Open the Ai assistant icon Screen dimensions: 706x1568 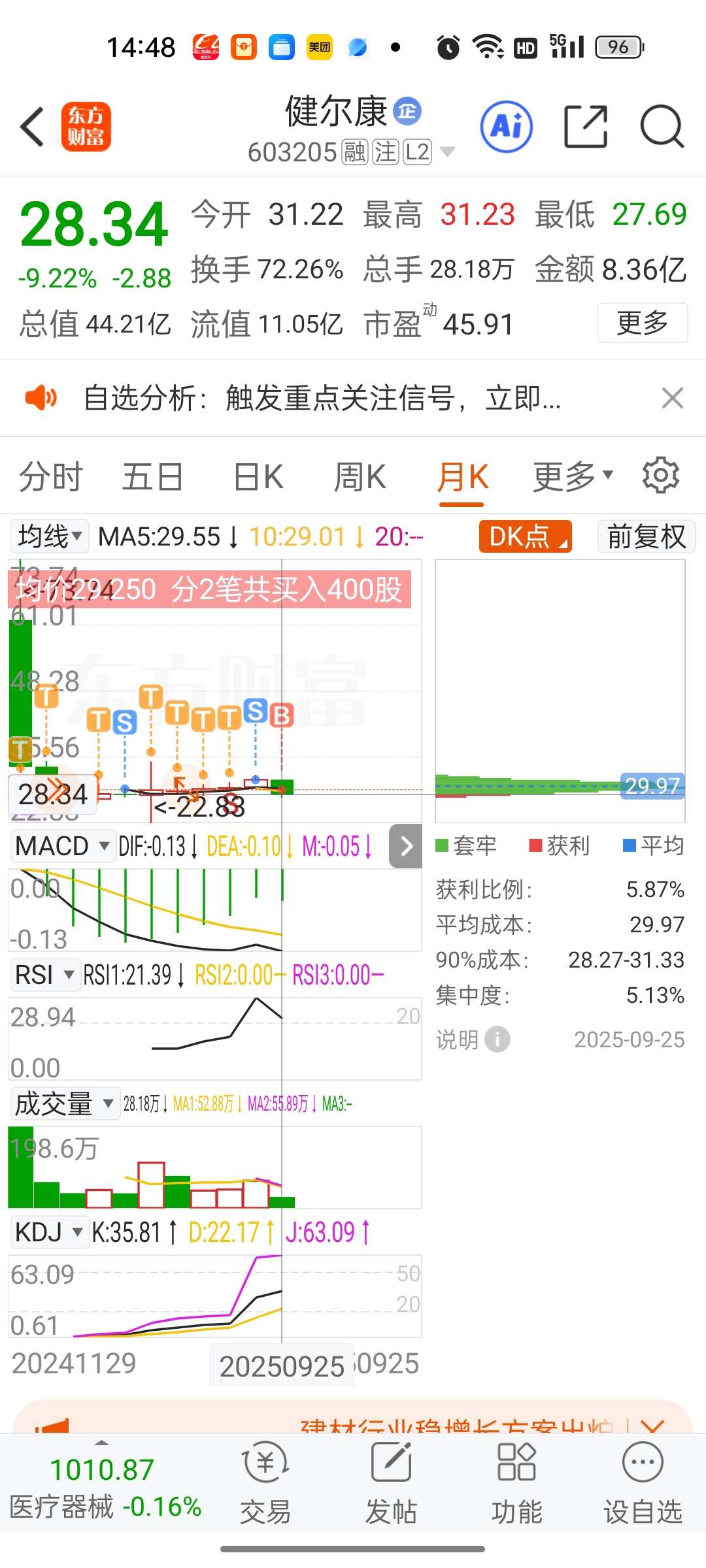point(507,127)
